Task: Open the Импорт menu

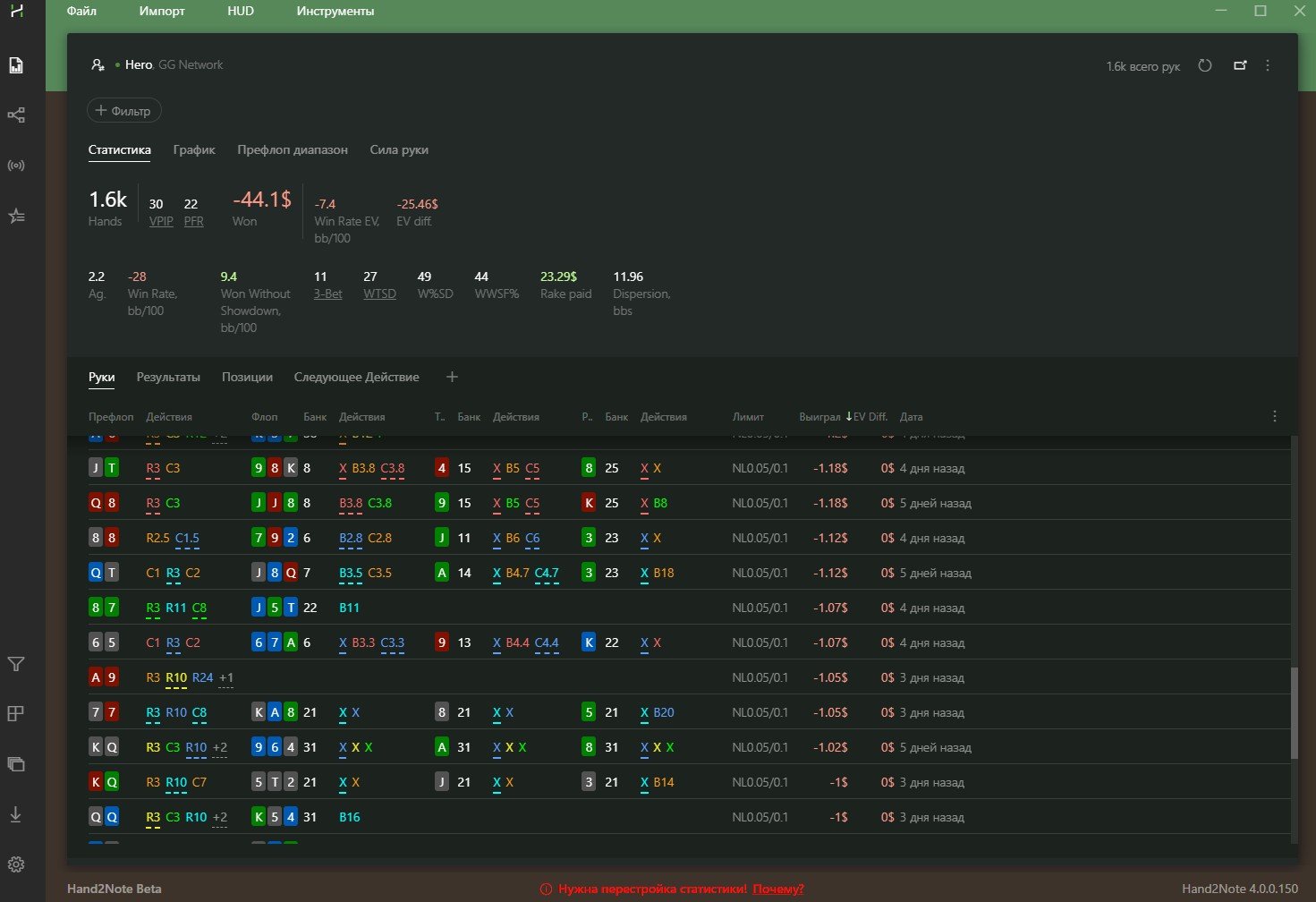Action: pos(162,11)
